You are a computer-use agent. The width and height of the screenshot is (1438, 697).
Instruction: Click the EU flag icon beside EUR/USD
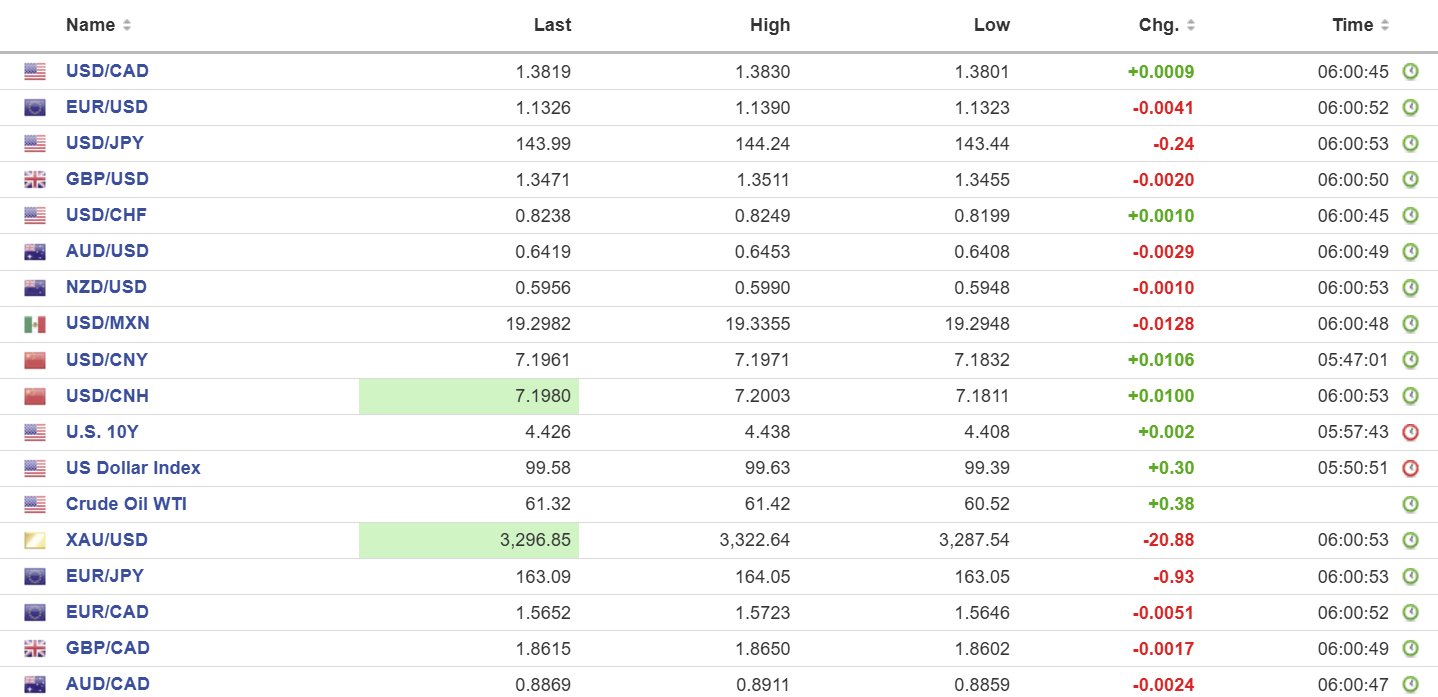35,108
